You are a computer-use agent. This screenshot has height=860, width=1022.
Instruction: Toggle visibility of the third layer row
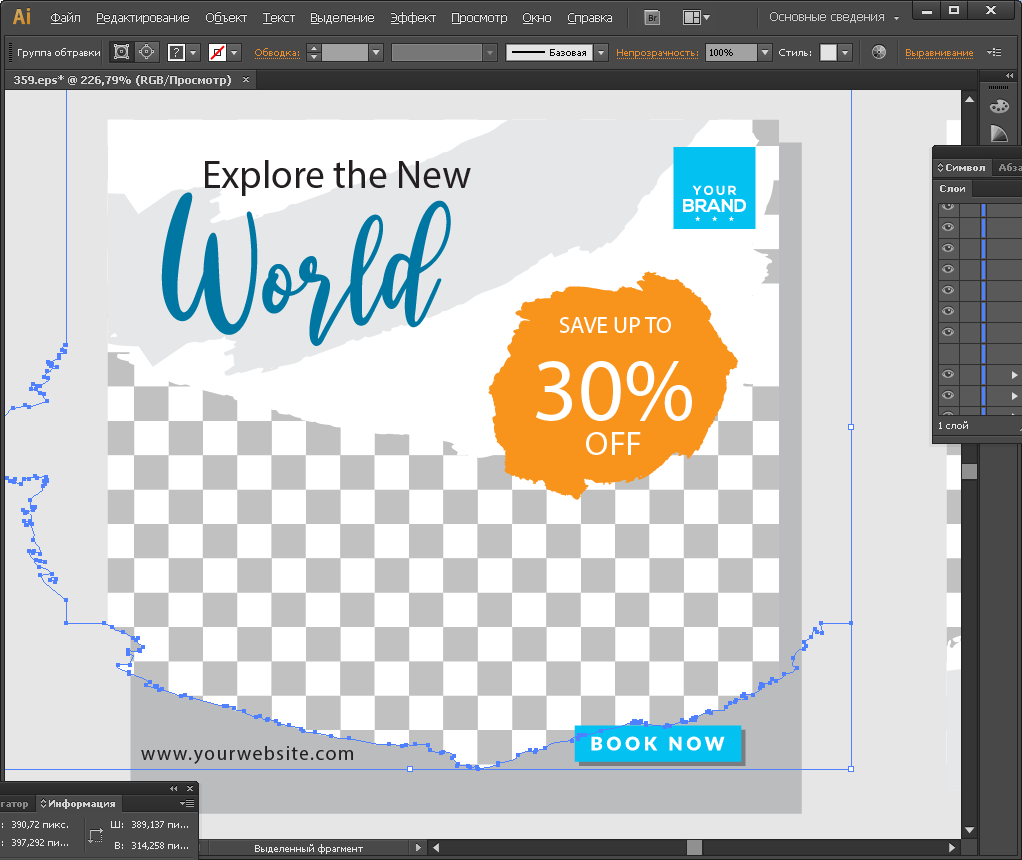pos(947,249)
